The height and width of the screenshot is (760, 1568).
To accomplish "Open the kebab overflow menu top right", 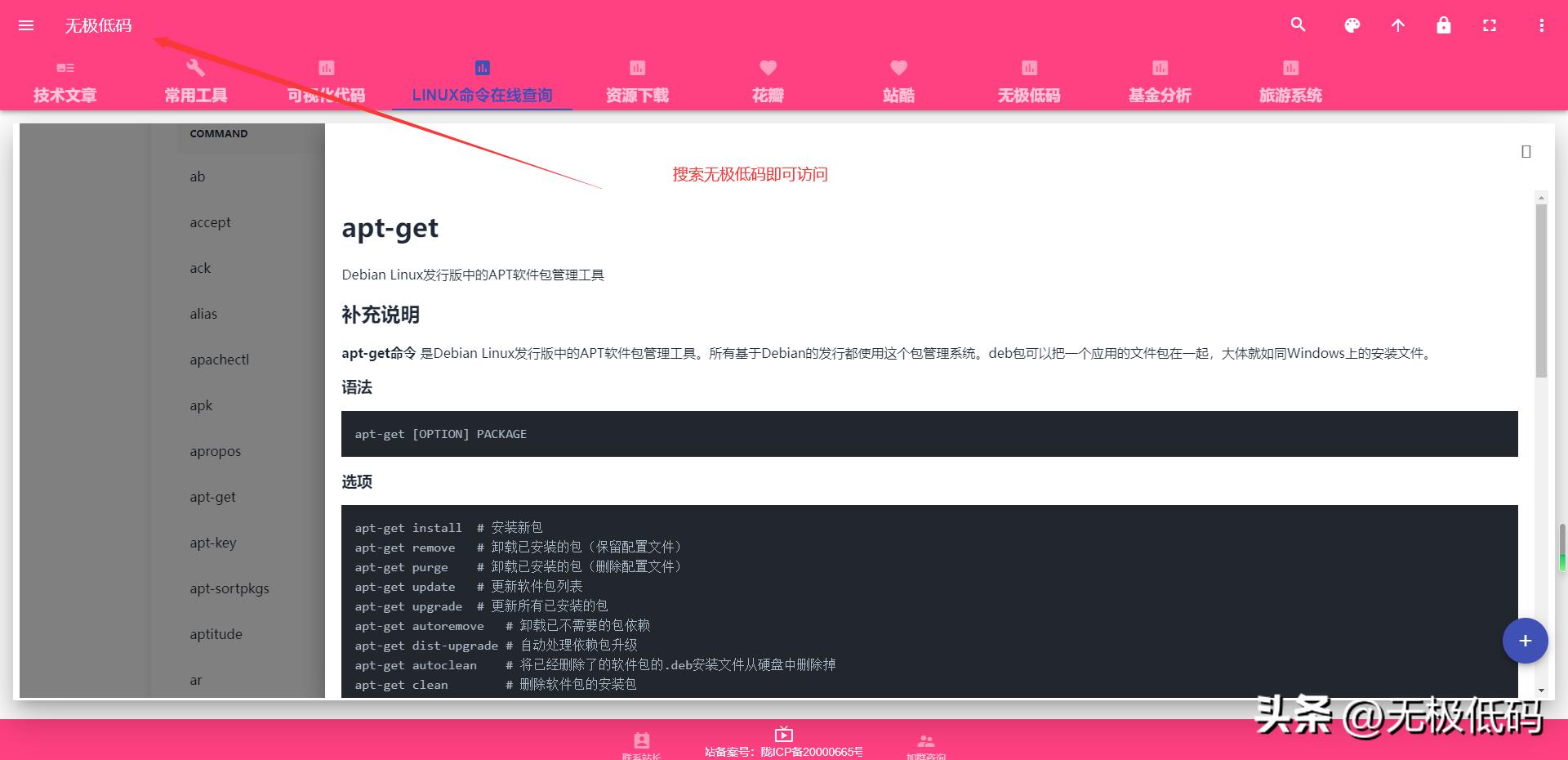I will (x=1542, y=25).
